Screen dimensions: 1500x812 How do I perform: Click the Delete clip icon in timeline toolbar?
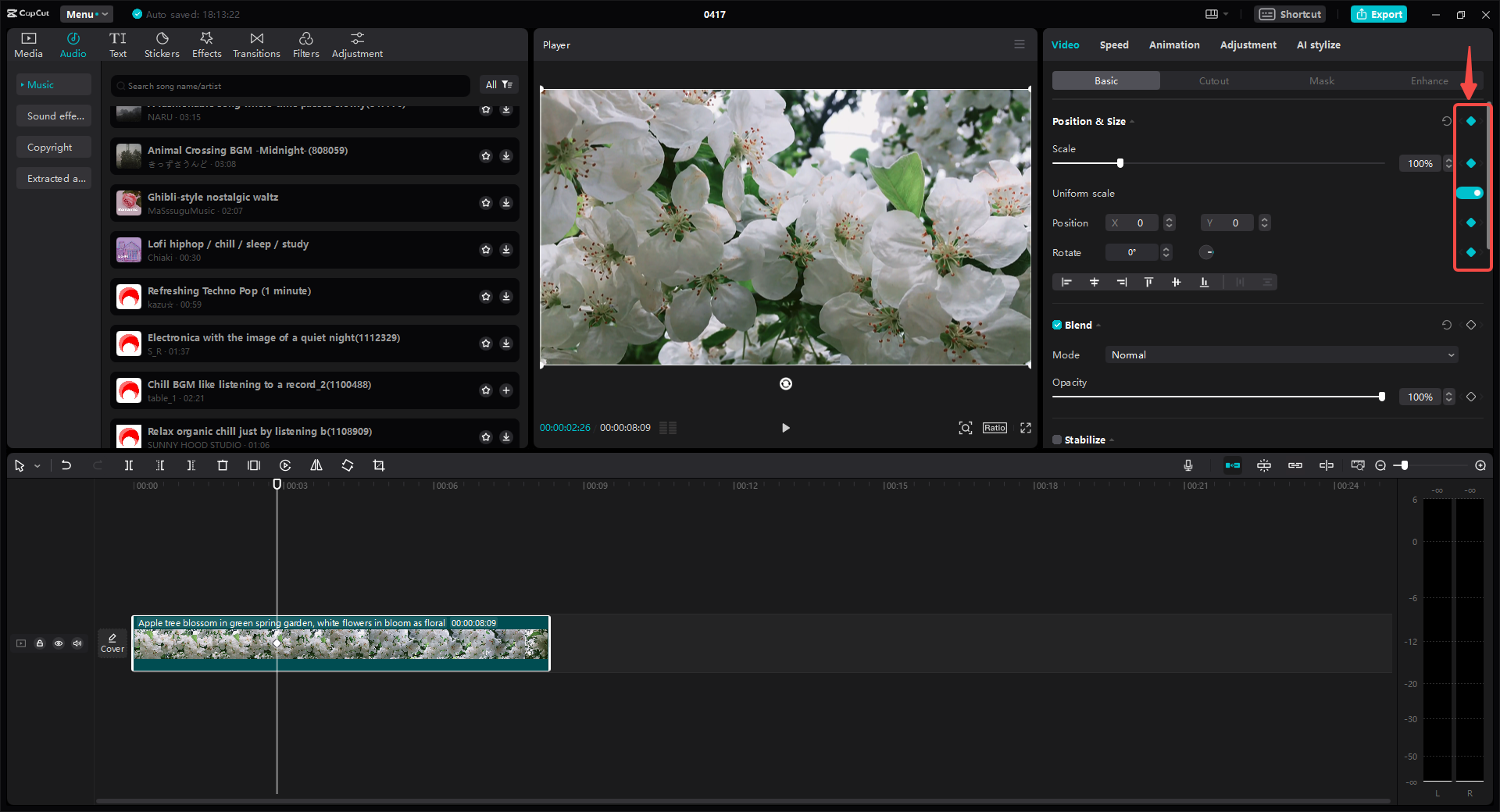coord(223,465)
